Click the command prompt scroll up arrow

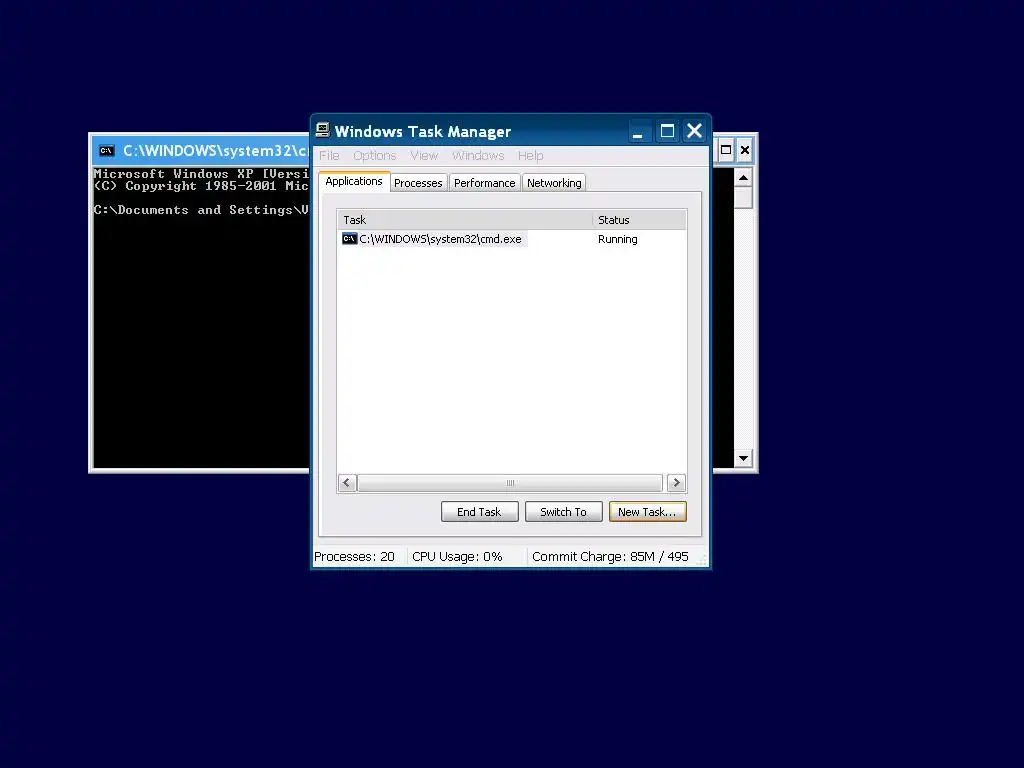point(743,178)
